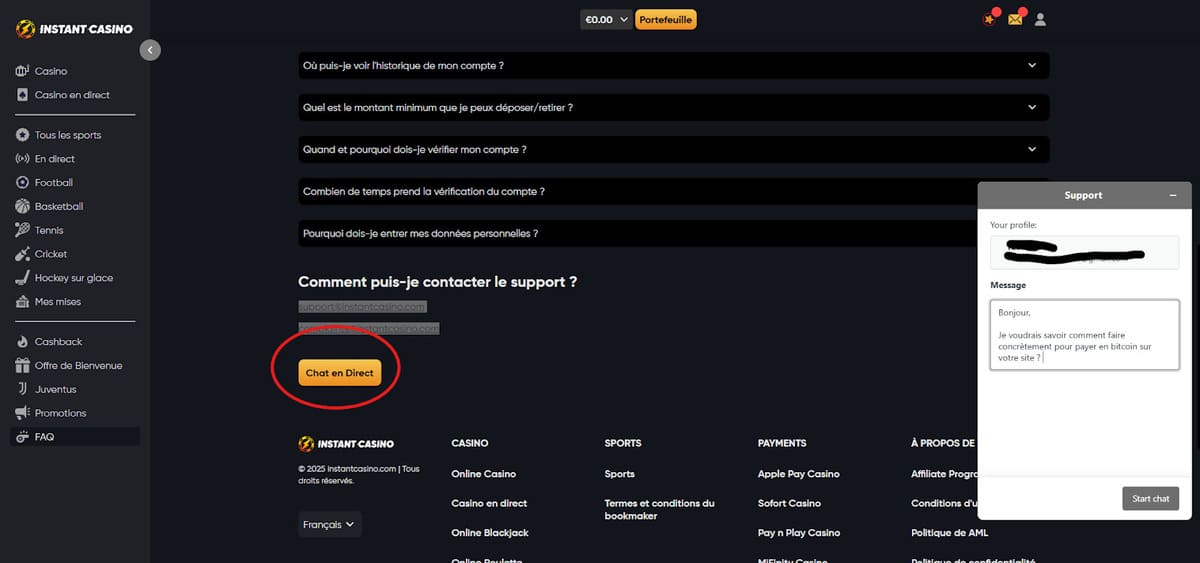Select the Tous les sports icon

23,135
